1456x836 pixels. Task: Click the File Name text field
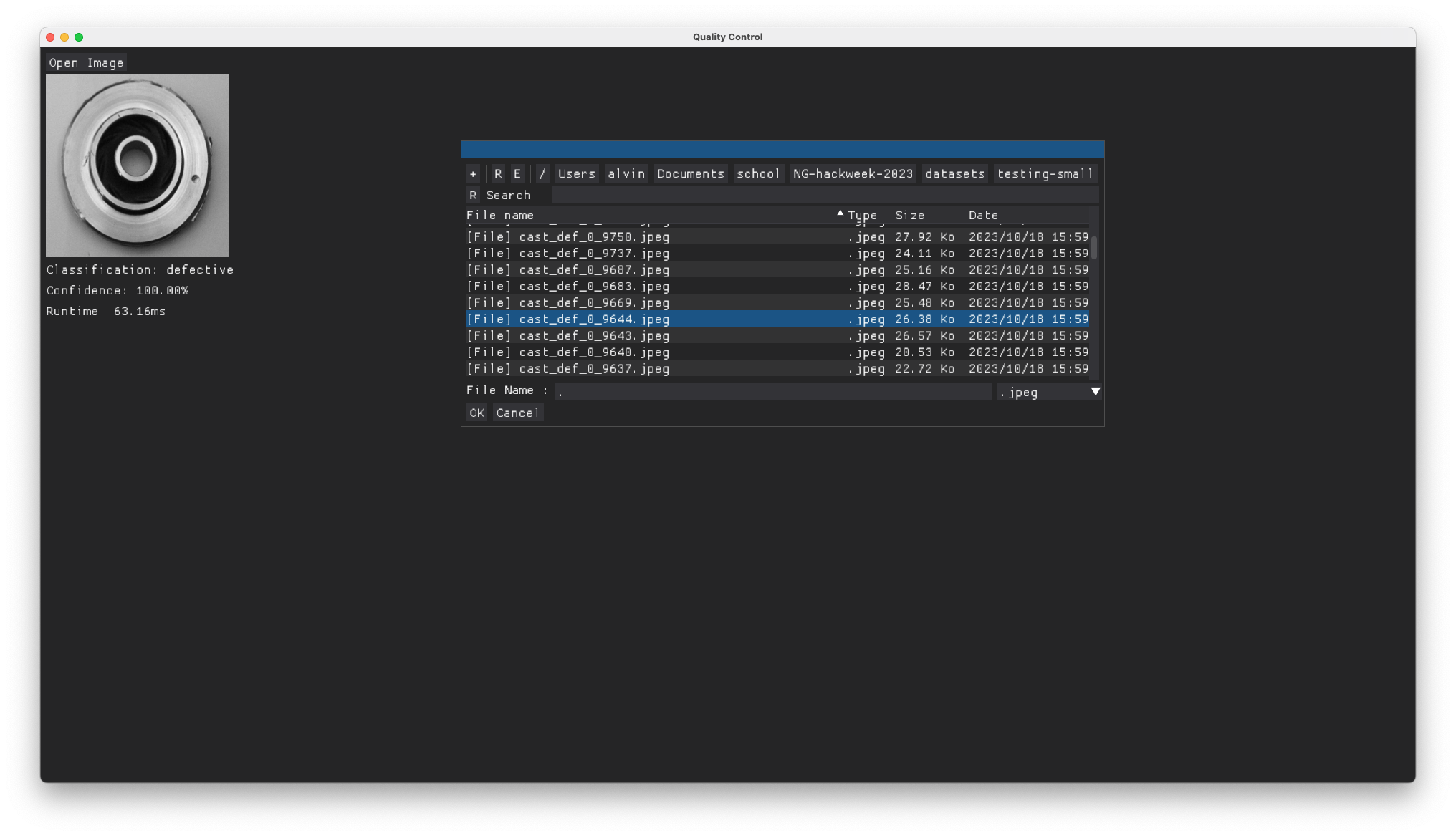[772, 391]
